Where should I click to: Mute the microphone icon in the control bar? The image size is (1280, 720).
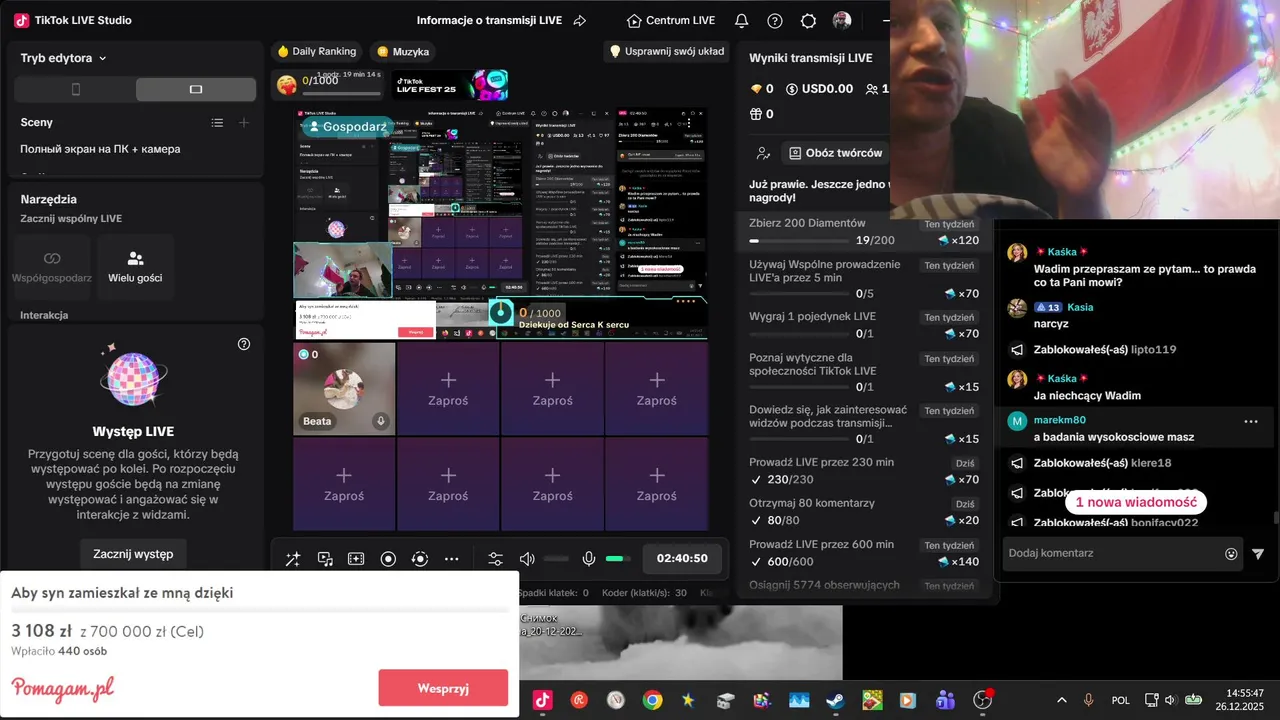(589, 559)
